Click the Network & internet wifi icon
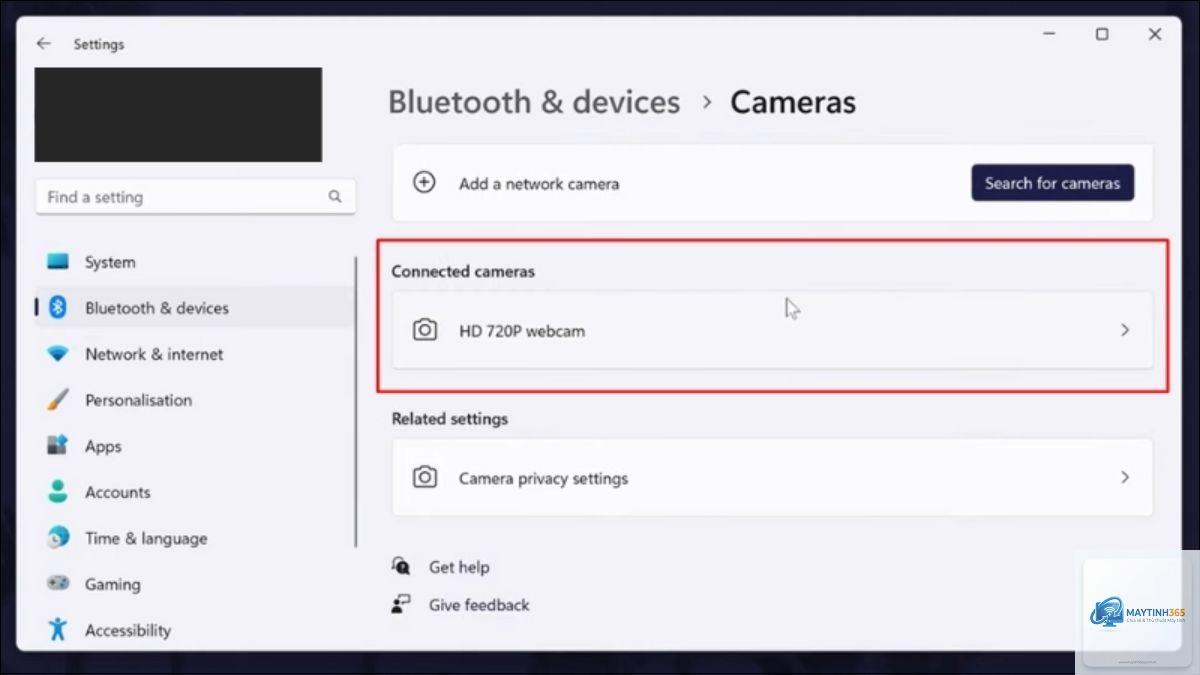 (58, 354)
